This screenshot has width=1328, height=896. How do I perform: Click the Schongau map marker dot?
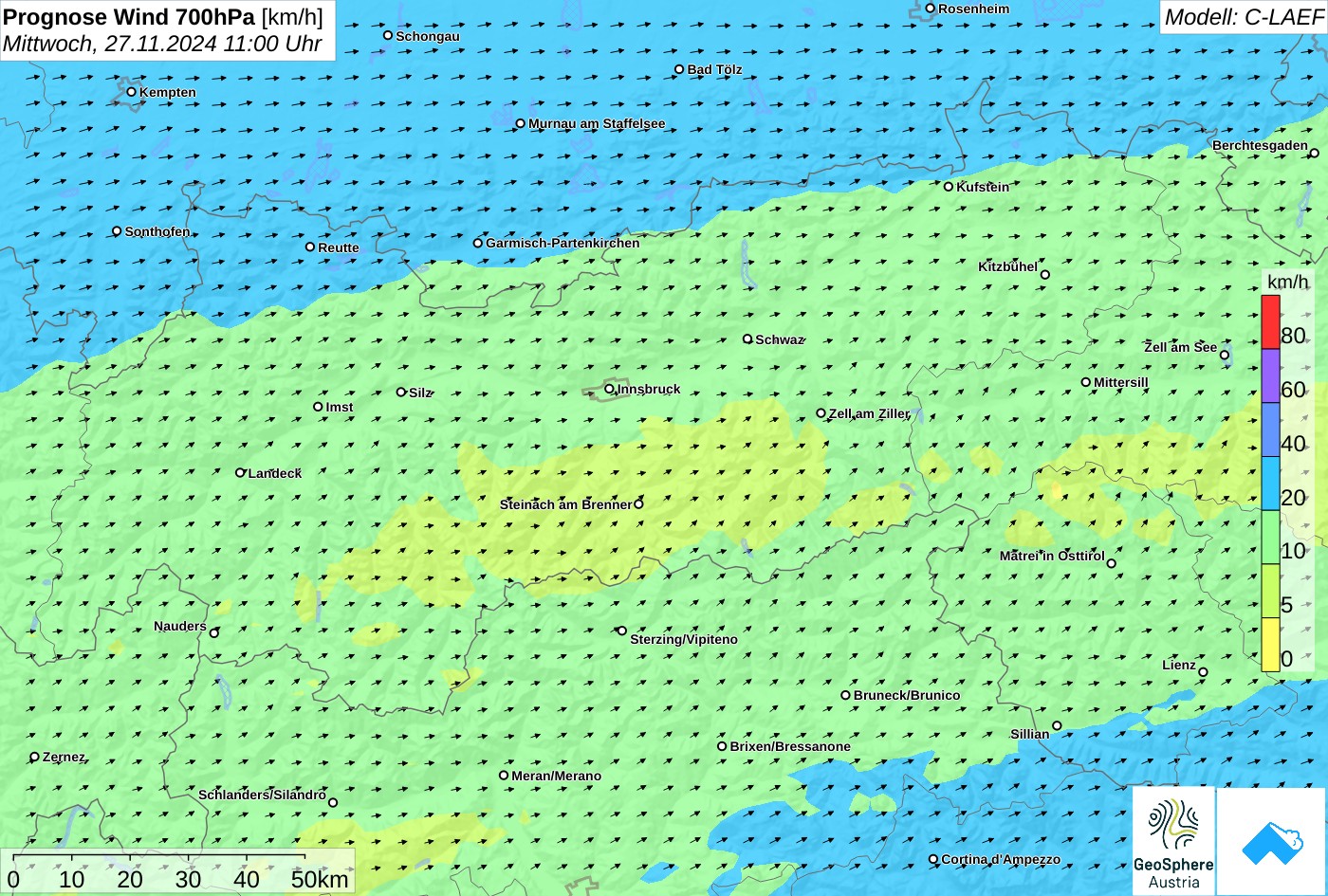click(388, 36)
